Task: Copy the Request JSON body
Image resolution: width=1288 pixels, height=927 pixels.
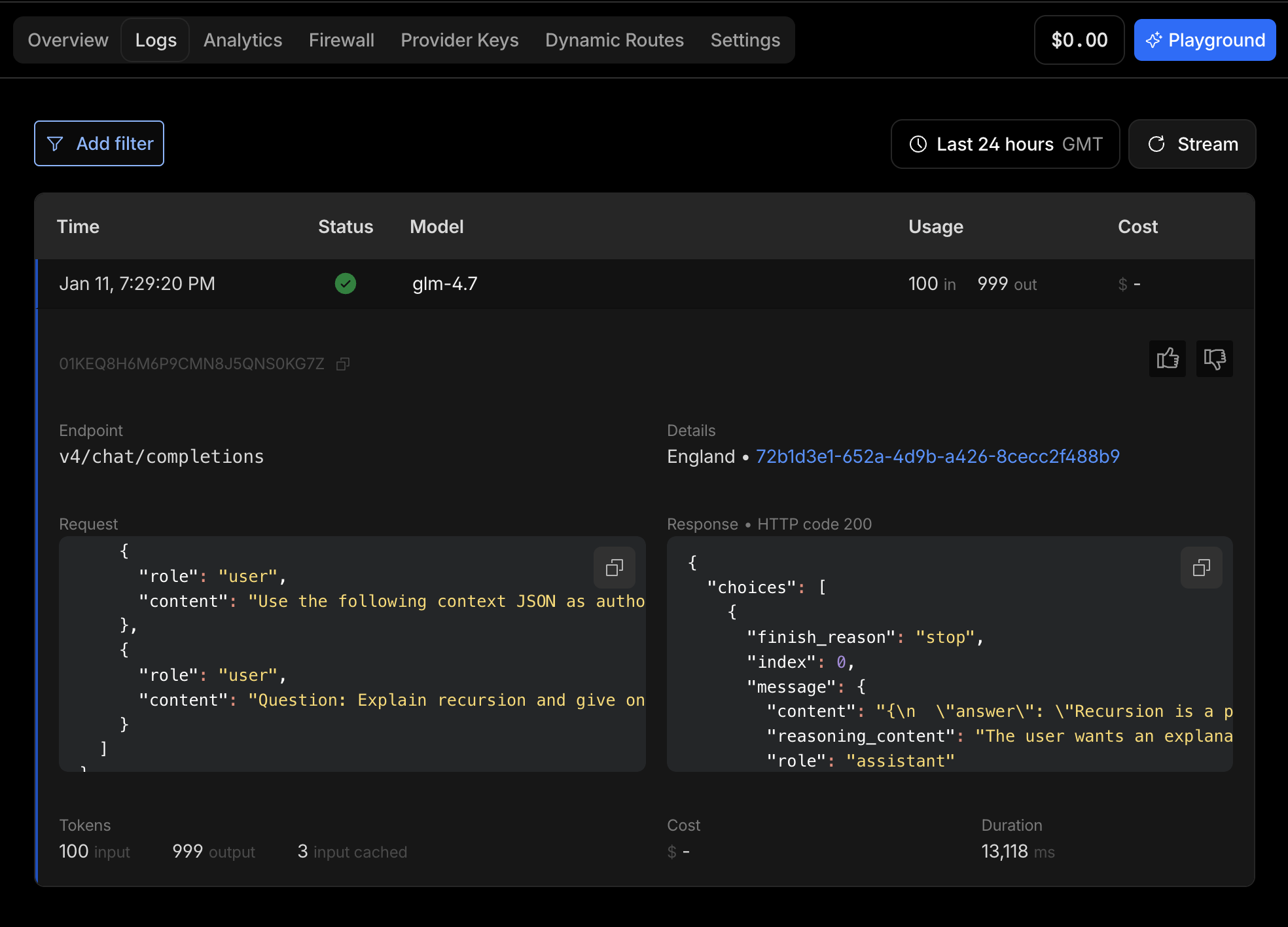Action: pos(614,568)
